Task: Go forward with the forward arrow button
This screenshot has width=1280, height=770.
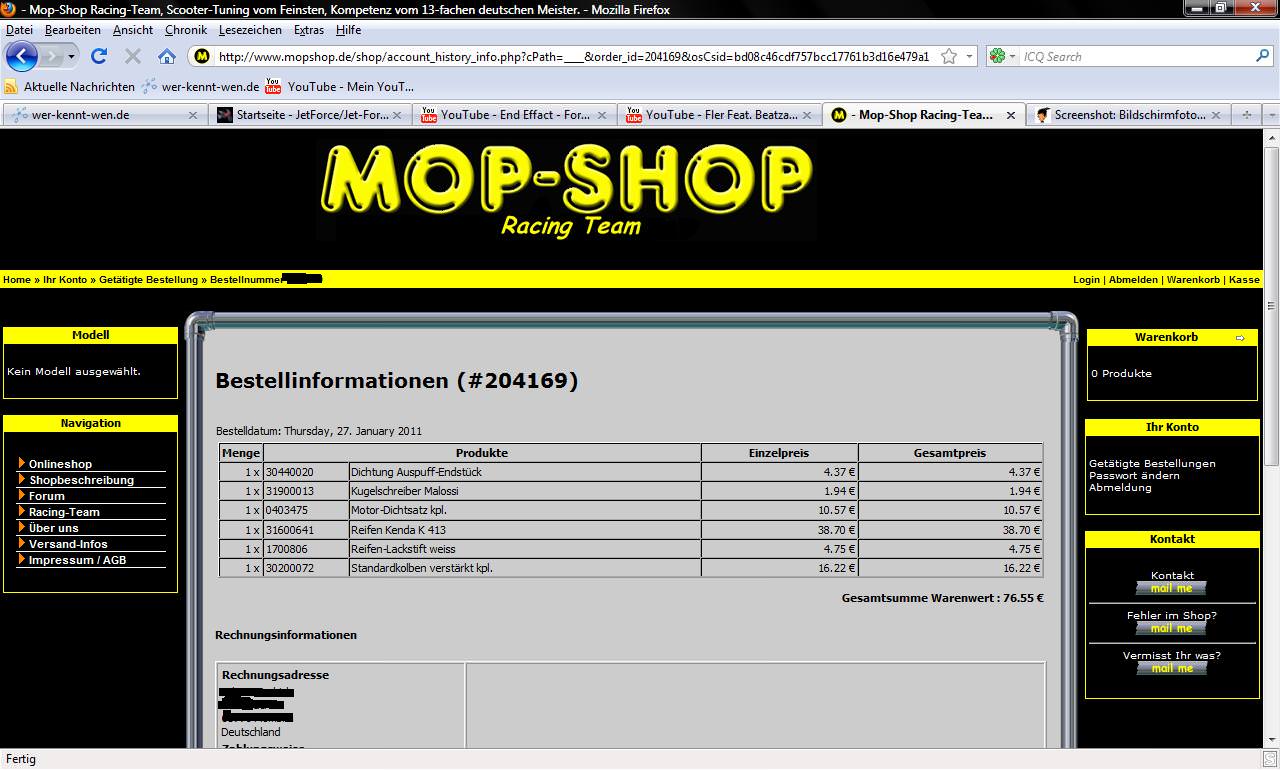Action: (51, 56)
